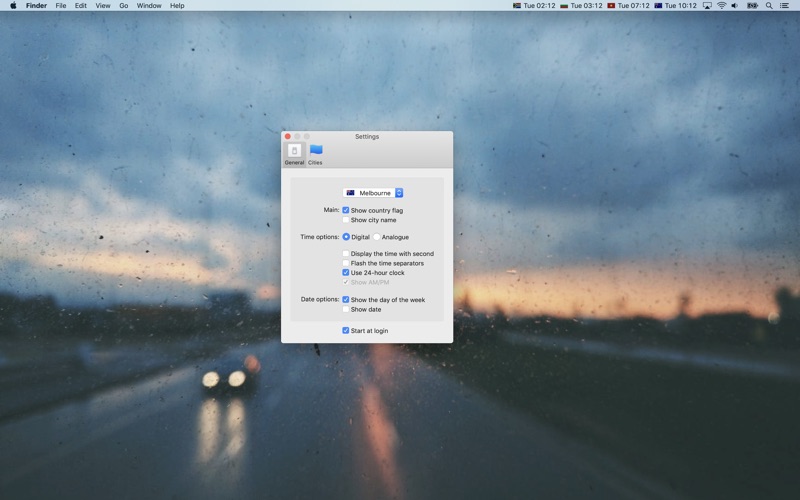The width and height of the screenshot is (800, 500).
Task: Open the General settings tab
Action: (x=294, y=154)
